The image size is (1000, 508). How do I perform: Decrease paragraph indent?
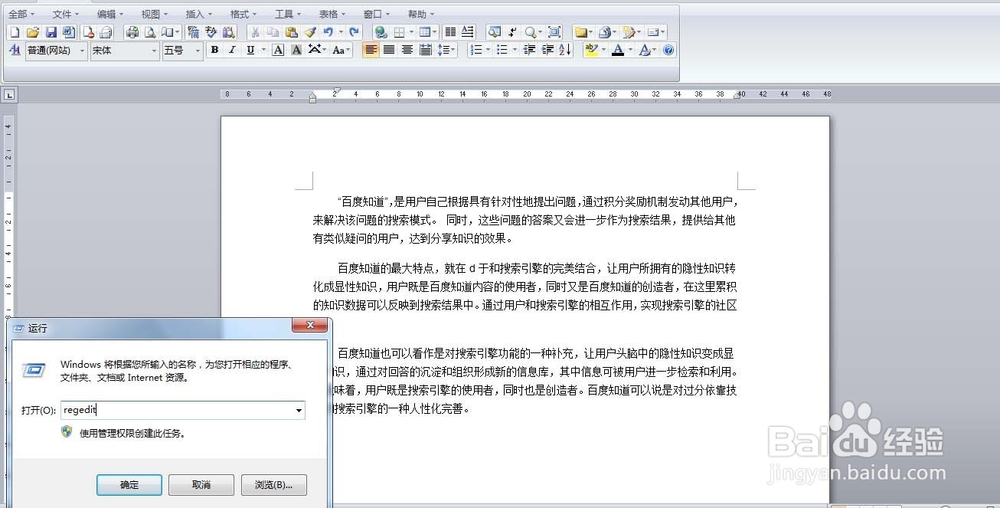pyautogui.click(x=529, y=50)
